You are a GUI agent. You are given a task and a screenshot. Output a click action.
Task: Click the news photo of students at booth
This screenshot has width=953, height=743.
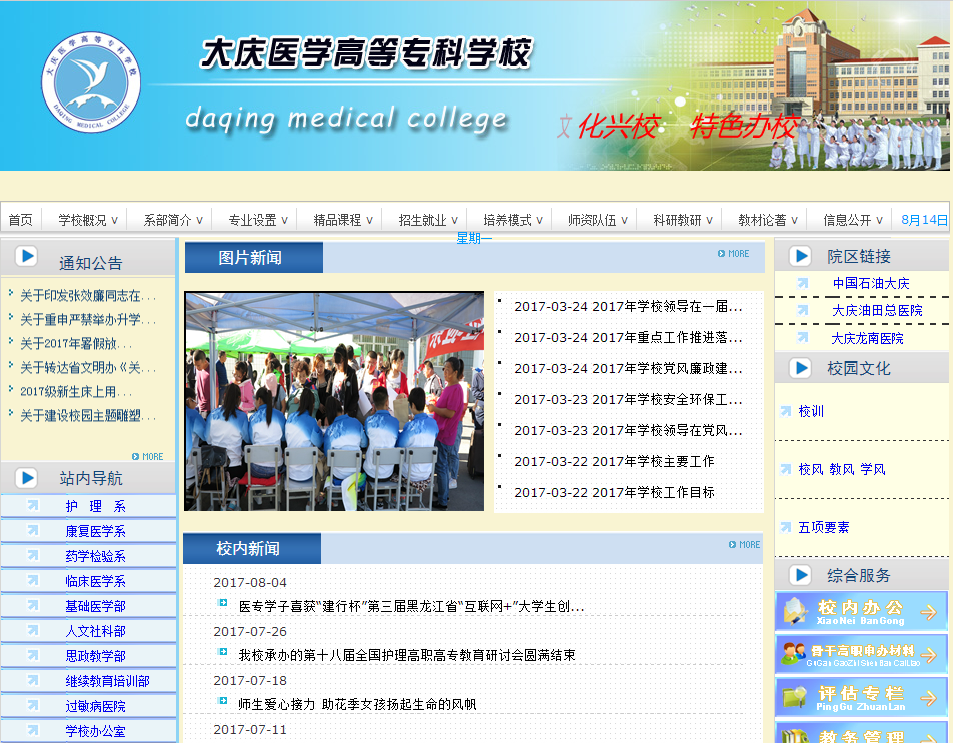334,401
